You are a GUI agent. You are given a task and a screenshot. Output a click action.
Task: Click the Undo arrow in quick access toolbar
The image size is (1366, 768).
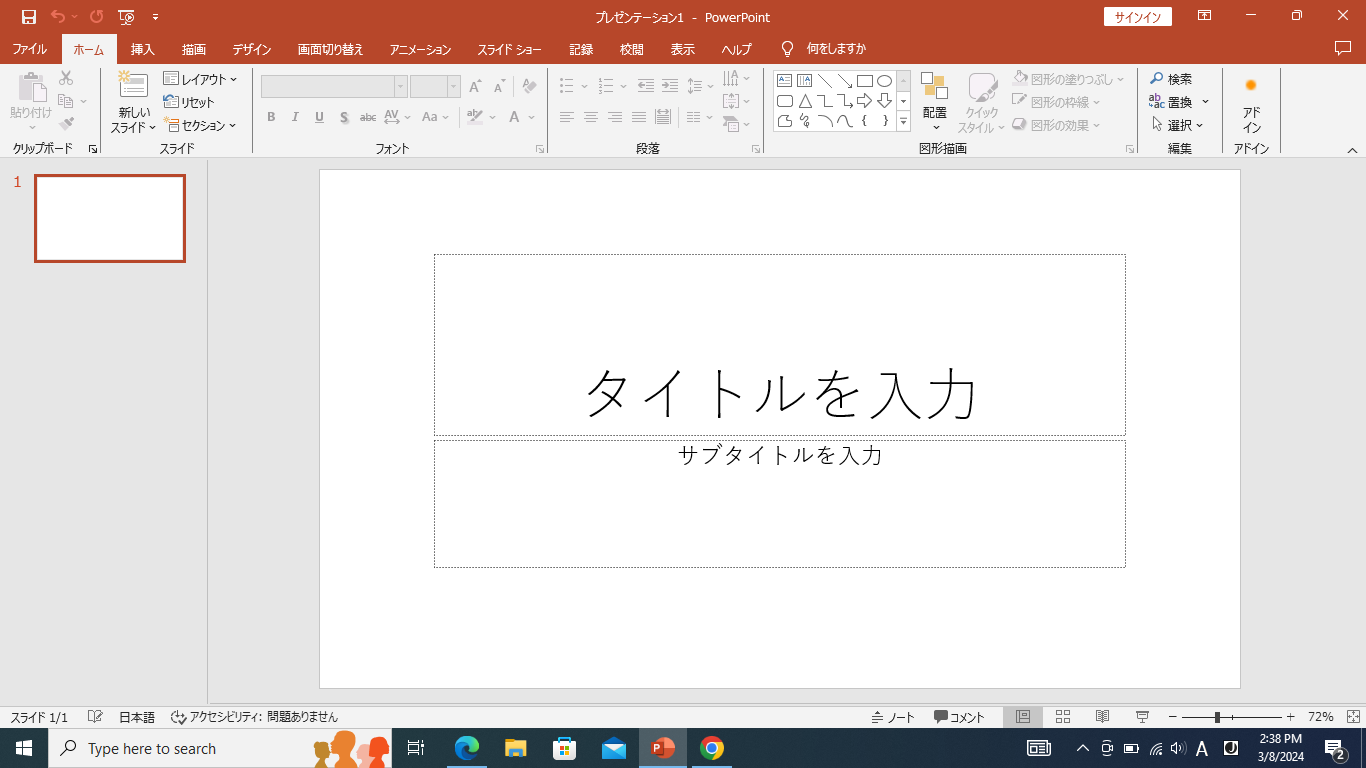pos(58,17)
